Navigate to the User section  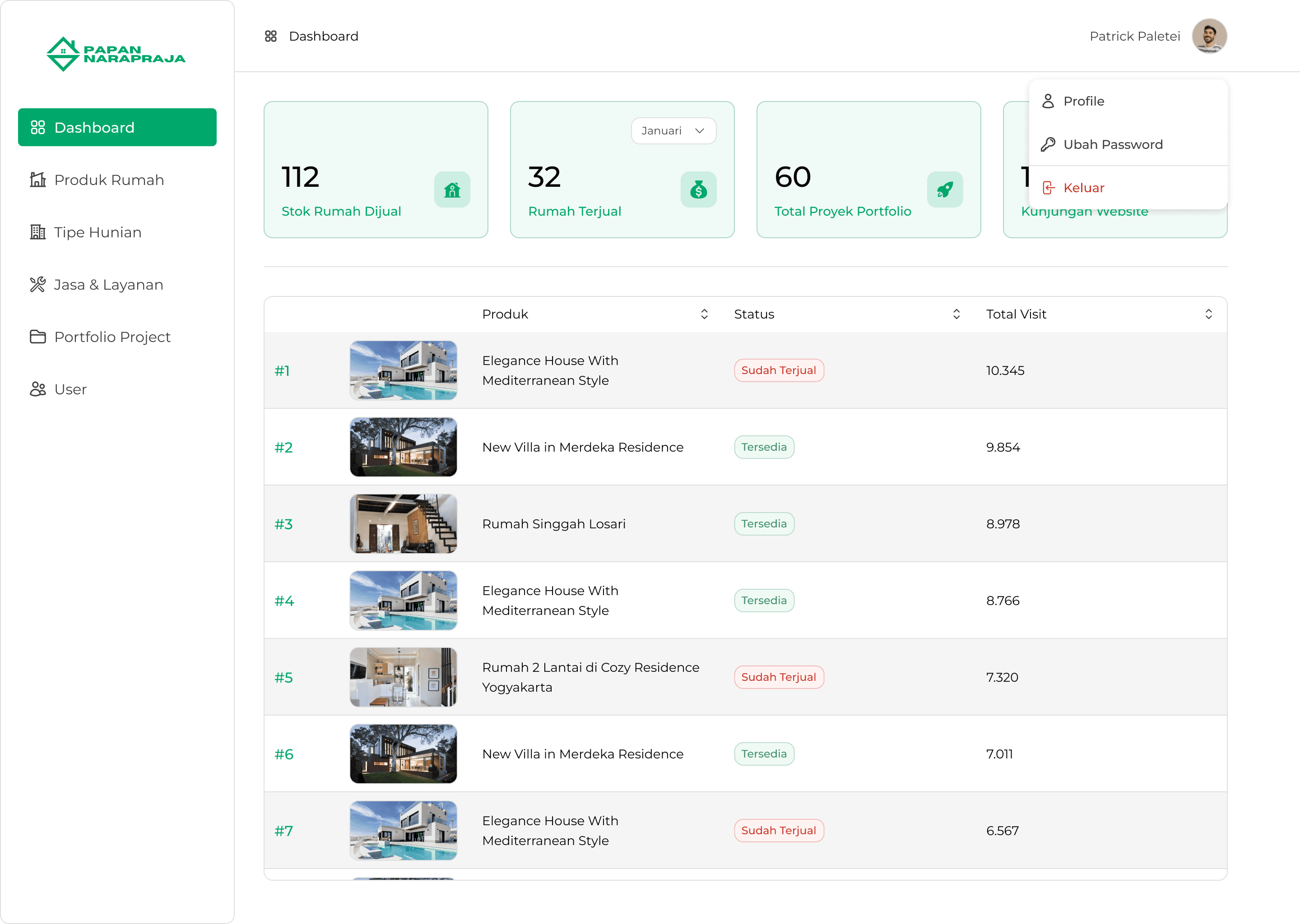70,389
